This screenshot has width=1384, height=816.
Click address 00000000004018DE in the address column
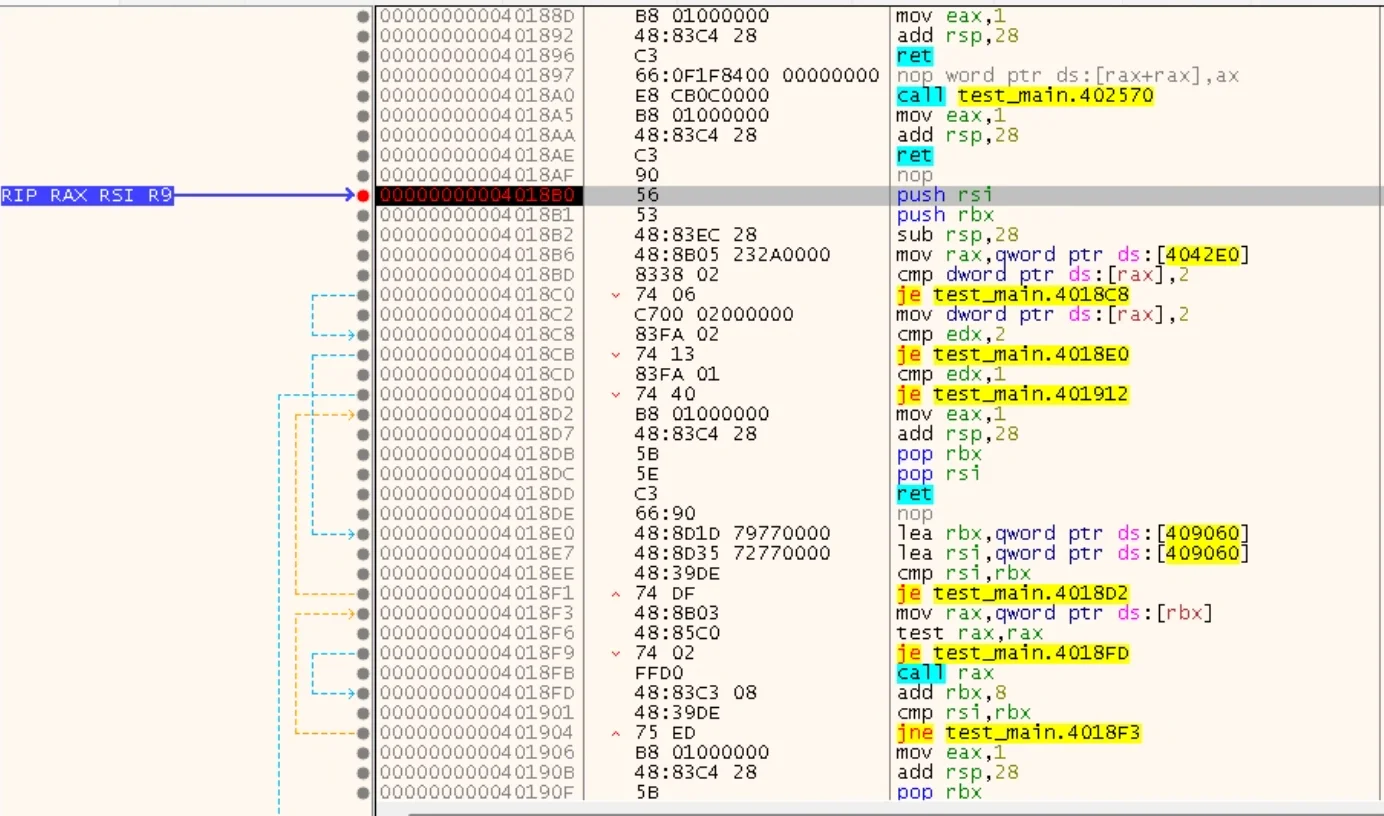[477, 514]
